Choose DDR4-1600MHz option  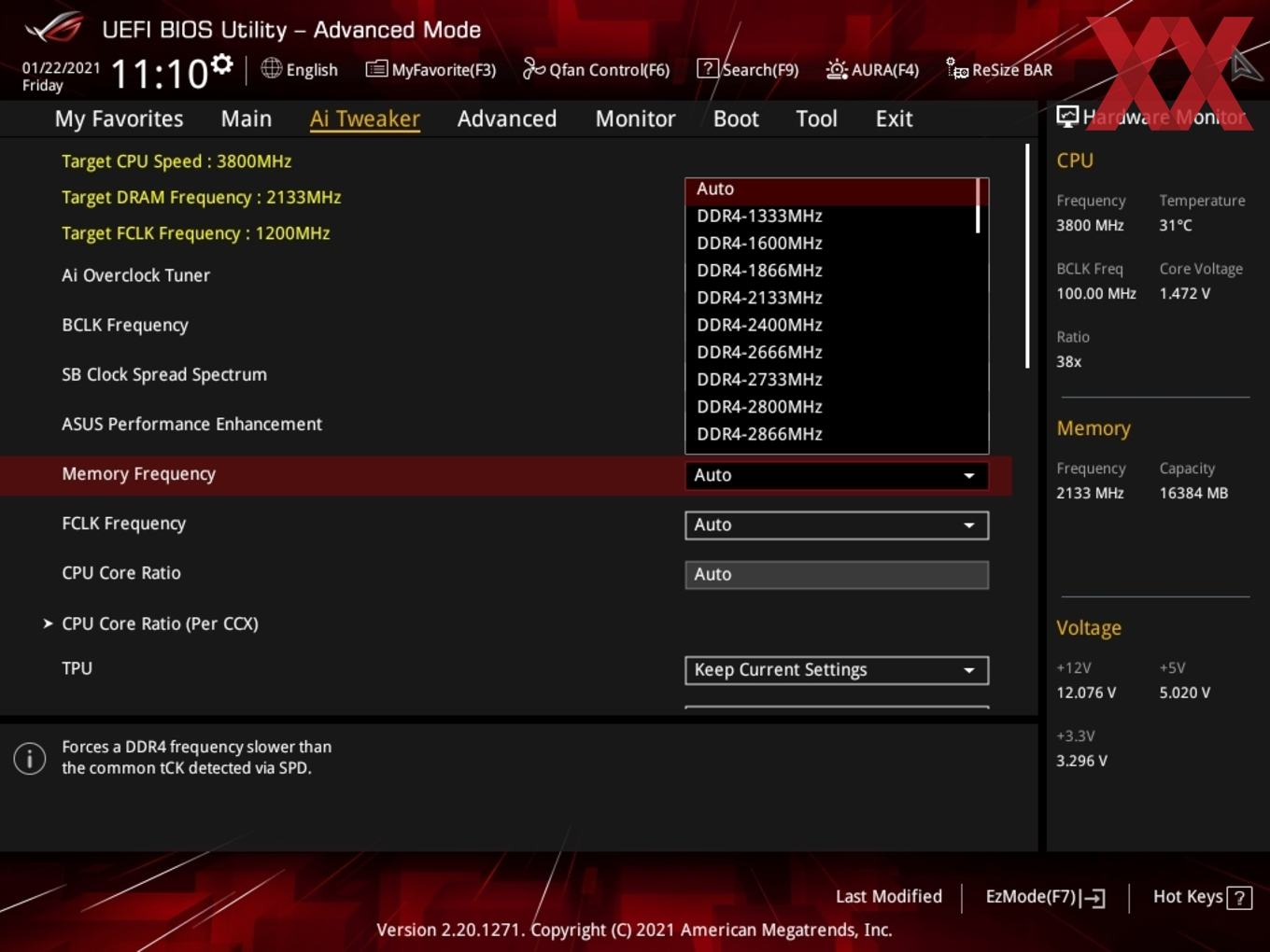pyautogui.click(x=831, y=244)
